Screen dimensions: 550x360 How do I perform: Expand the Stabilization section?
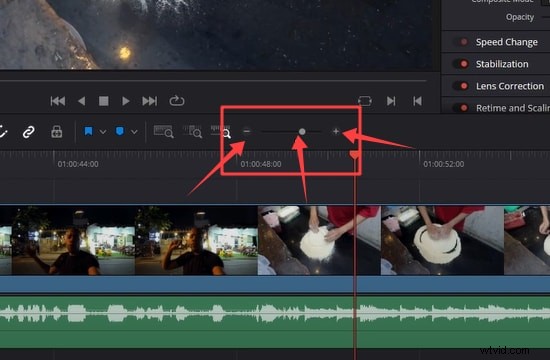click(x=502, y=64)
